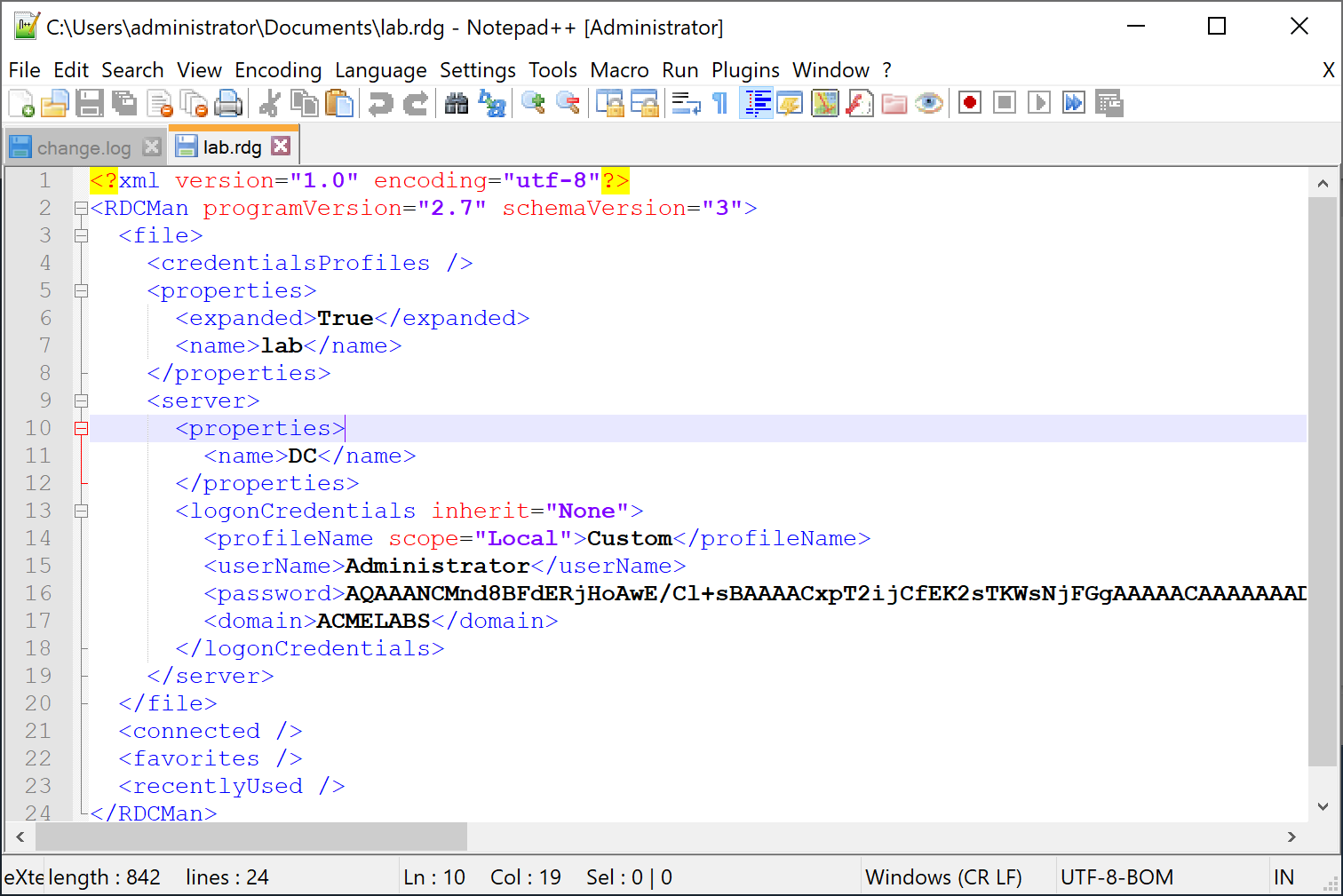Viewport: 1343px width, 896px height.
Task: Start macro recording with red dot icon
Action: click(x=970, y=103)
